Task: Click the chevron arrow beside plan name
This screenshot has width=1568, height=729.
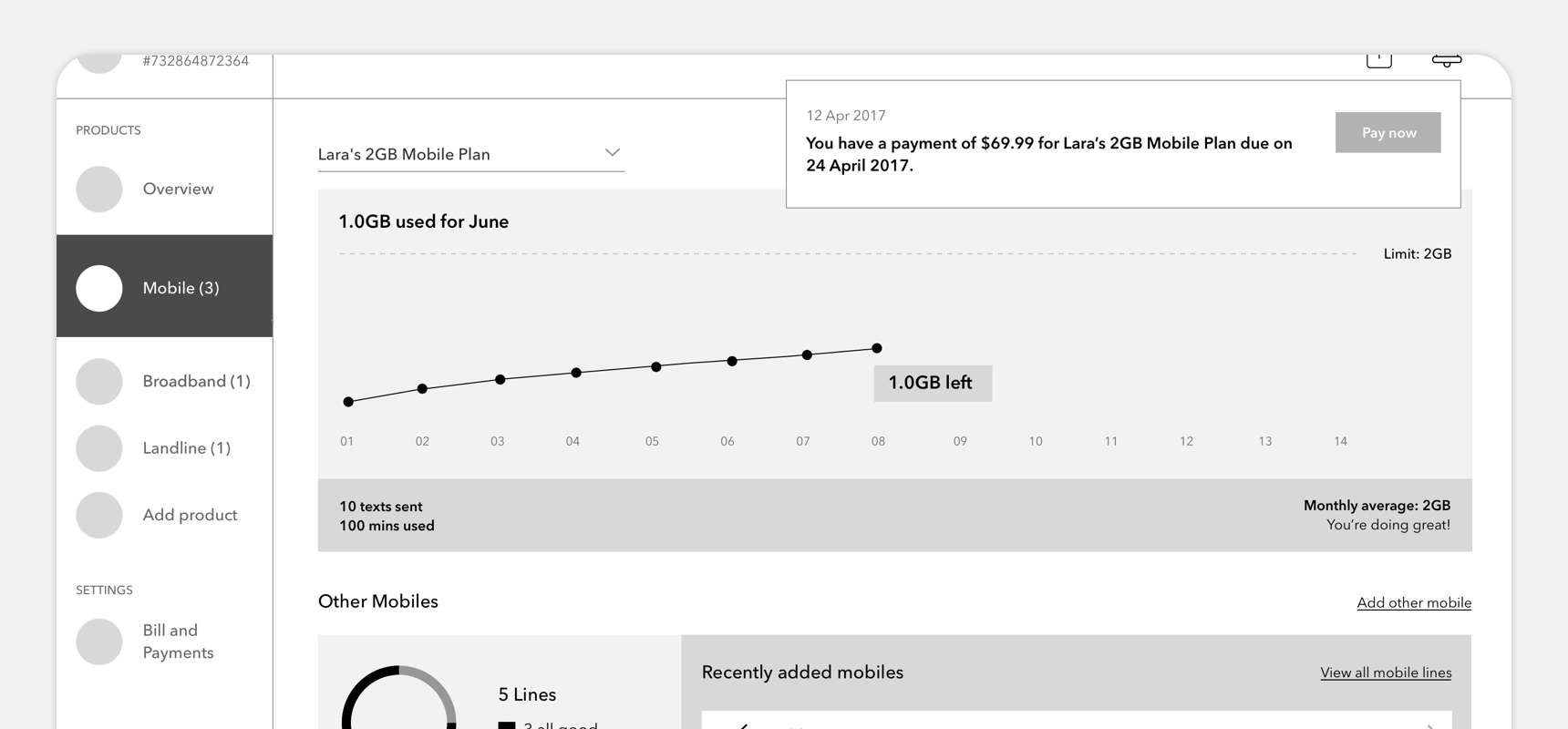Action: point(613,153)
